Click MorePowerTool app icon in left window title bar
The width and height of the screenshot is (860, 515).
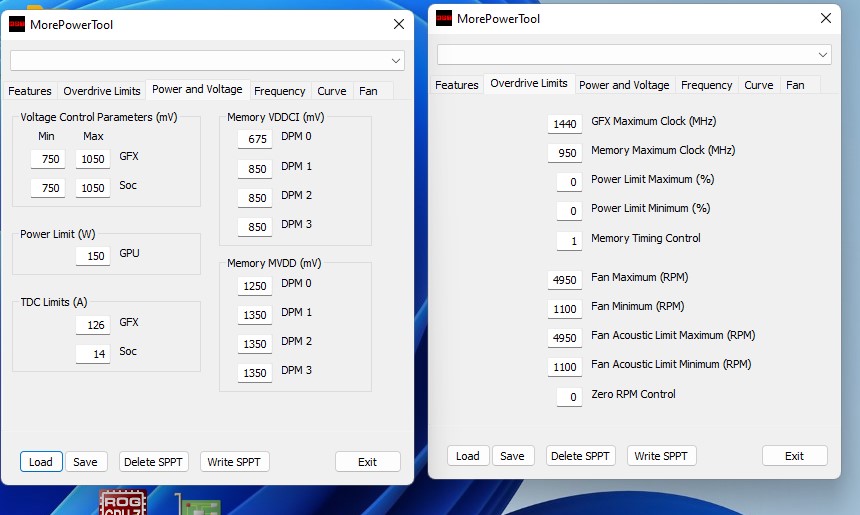pos(17,24)
